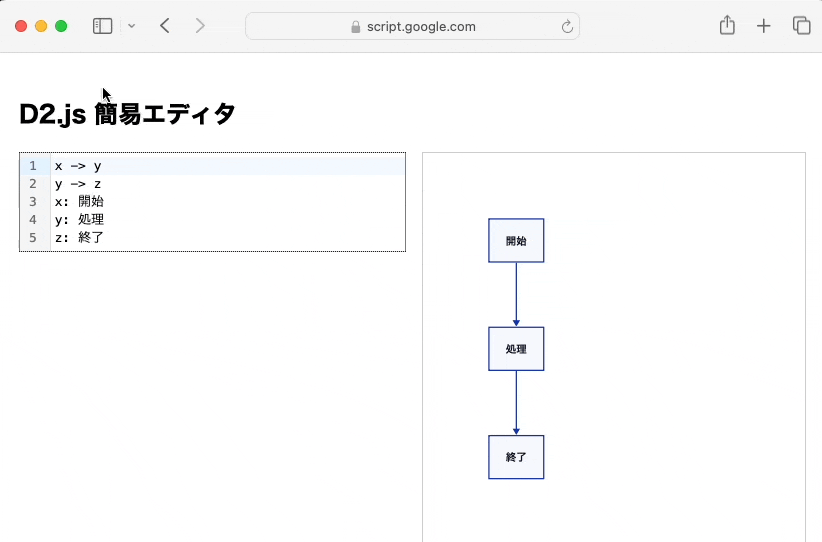The width and height of the screenshot is (822, 542).
Task: Click the lock icon in address bar
Action: click(355, 27)
